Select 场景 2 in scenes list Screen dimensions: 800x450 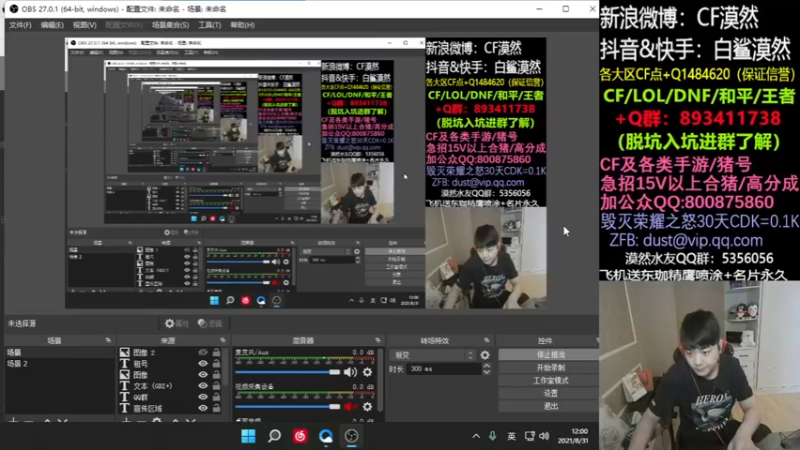(x=59, y=364)
